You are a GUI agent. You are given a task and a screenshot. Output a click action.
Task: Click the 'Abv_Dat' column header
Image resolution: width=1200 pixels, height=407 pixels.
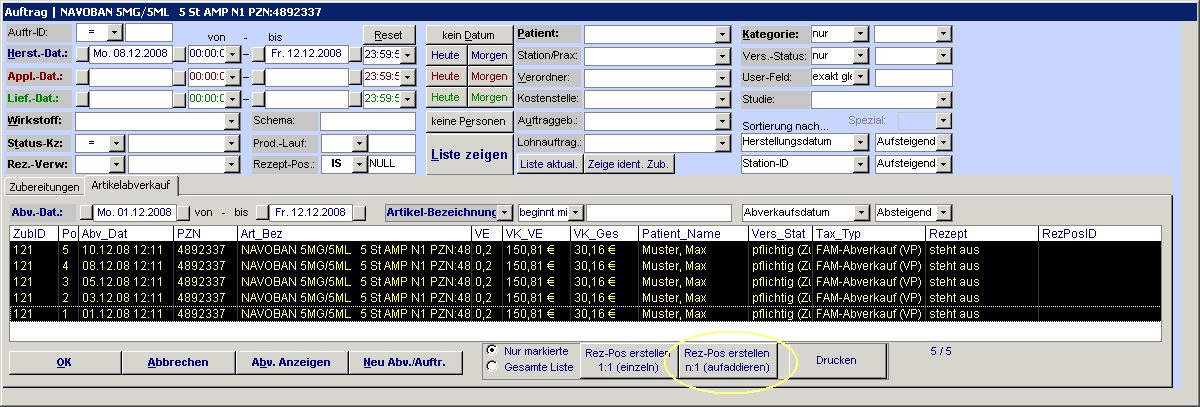pyautogui.click(x=126, y=233)
